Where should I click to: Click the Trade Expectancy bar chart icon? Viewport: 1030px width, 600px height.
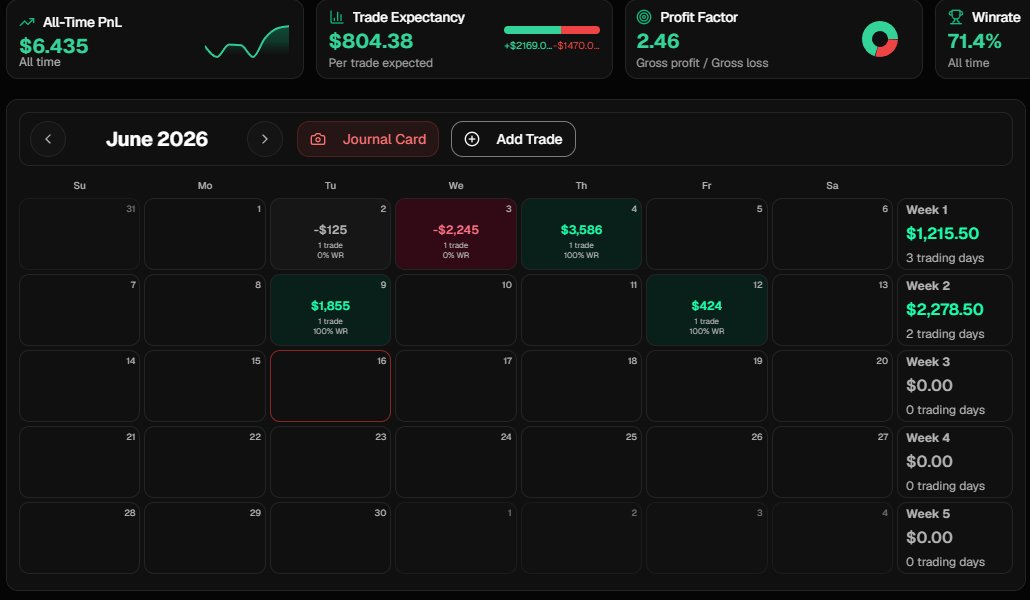(336, 17)
